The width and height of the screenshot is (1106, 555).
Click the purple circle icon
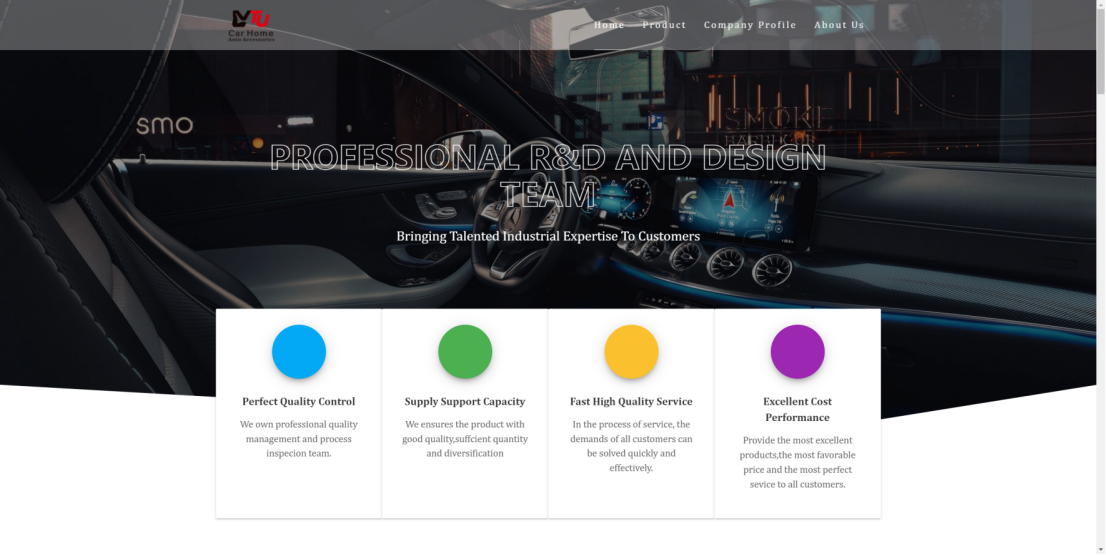798,351
